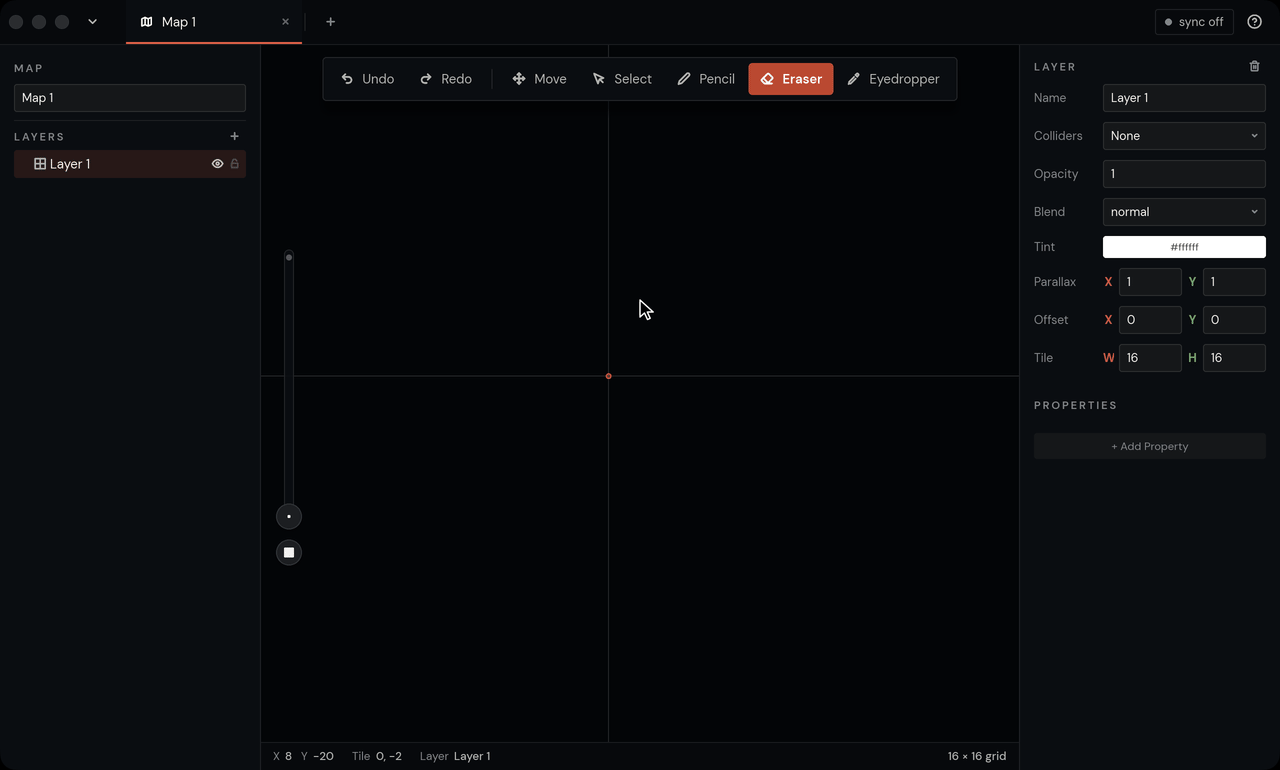This screenshot has width=1280, height=770.
Task: Close the Map 1 tab
Action: (x=286, y=22)
